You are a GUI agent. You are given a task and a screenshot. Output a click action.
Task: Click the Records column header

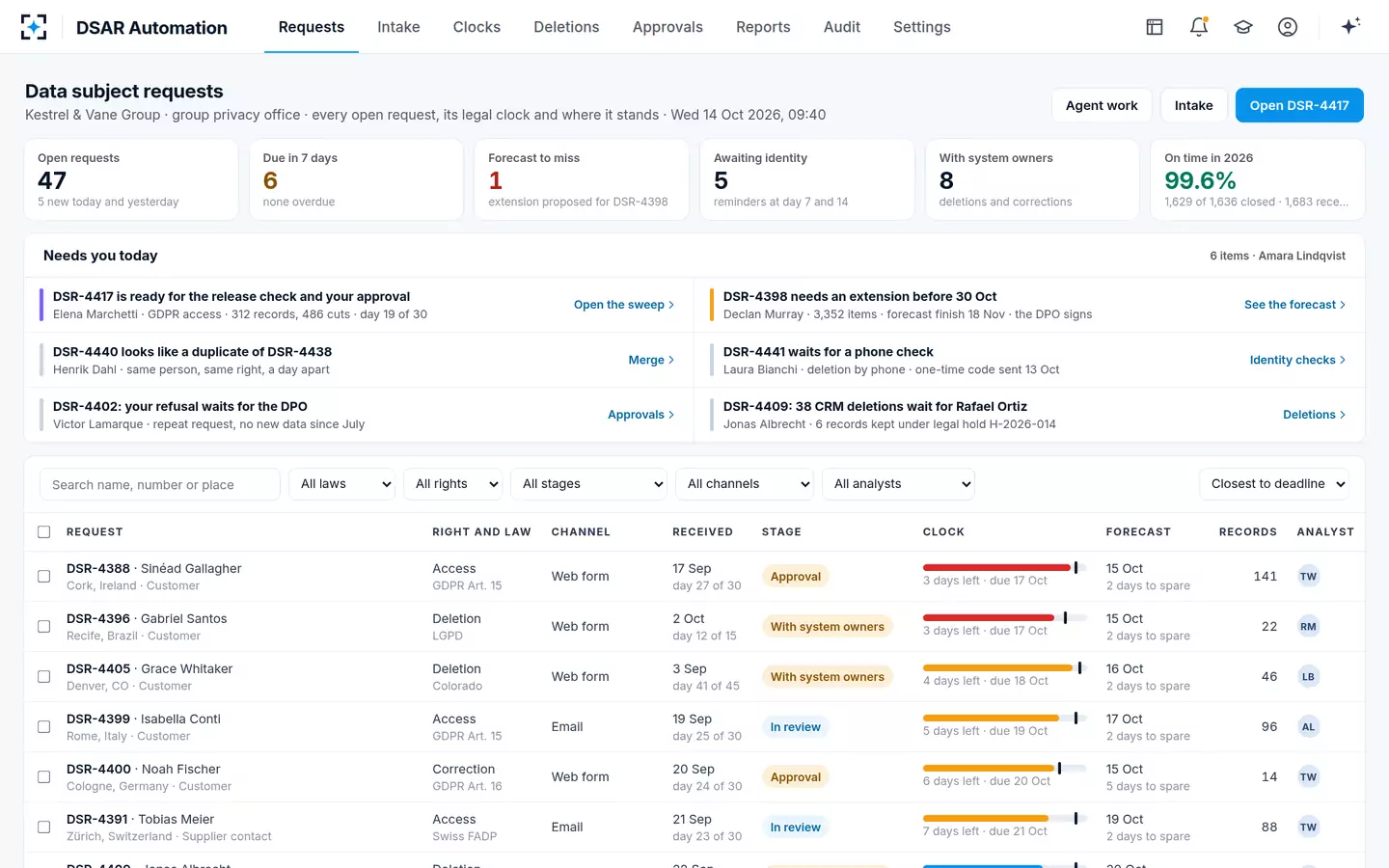[1247, 532]
